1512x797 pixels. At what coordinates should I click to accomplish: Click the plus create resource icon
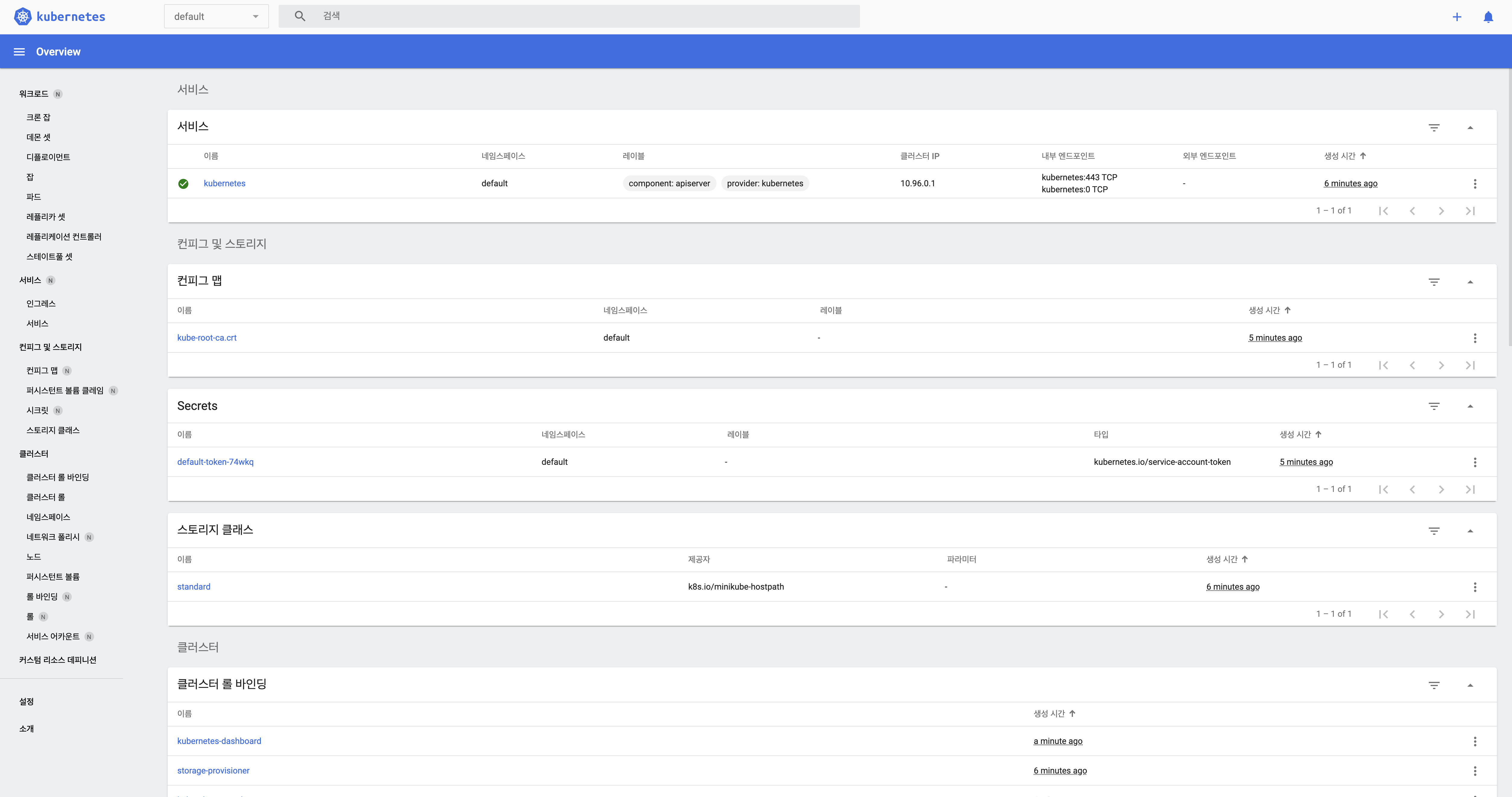coord(1457,17)
